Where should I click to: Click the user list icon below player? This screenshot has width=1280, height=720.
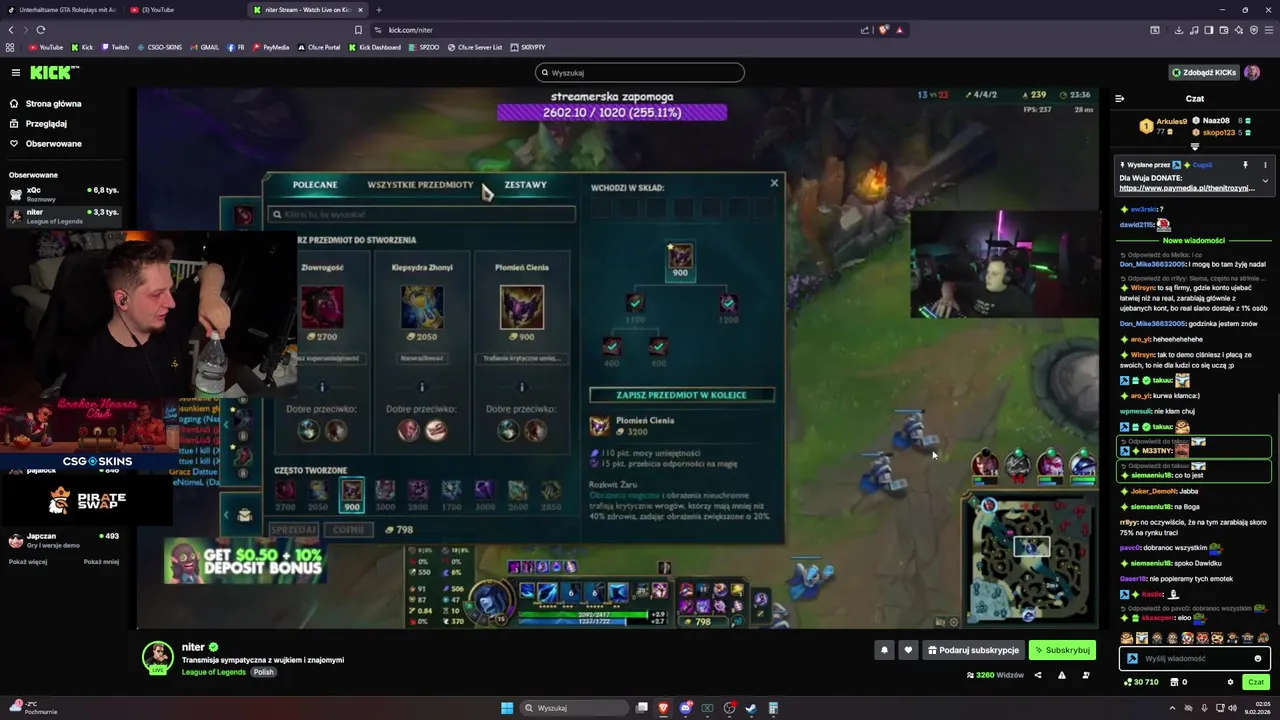tap(1086, 675)
